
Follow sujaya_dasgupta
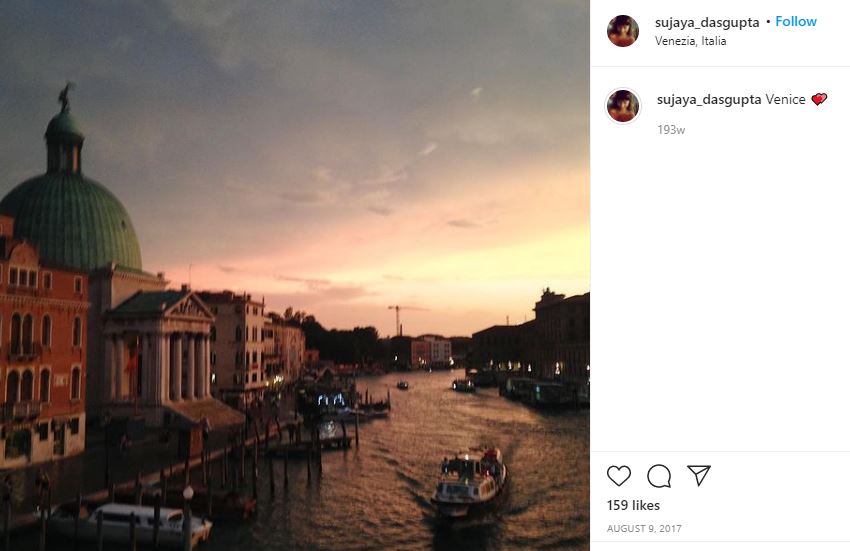click(796, 22)
